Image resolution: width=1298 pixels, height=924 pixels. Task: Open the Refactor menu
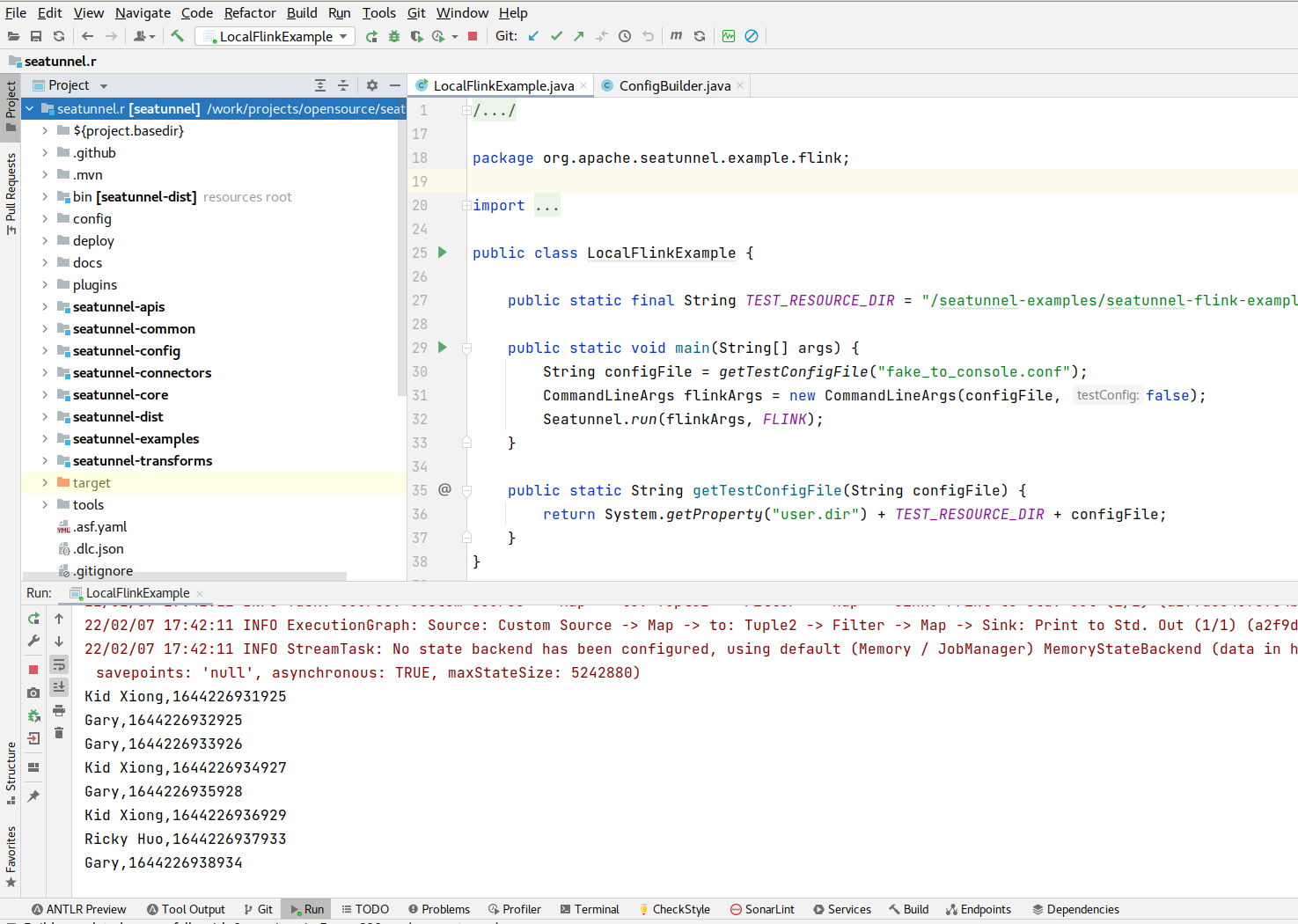[x=249, y=12]
